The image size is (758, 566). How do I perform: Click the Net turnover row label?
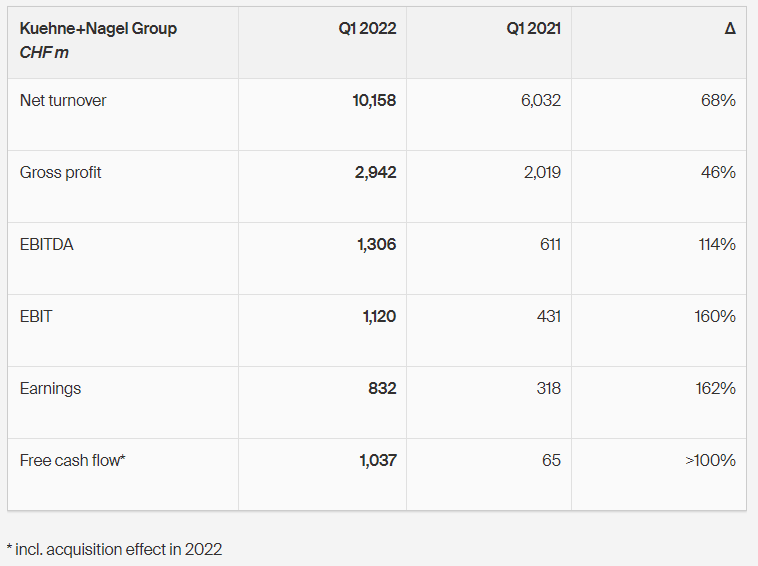click(63, 101)
